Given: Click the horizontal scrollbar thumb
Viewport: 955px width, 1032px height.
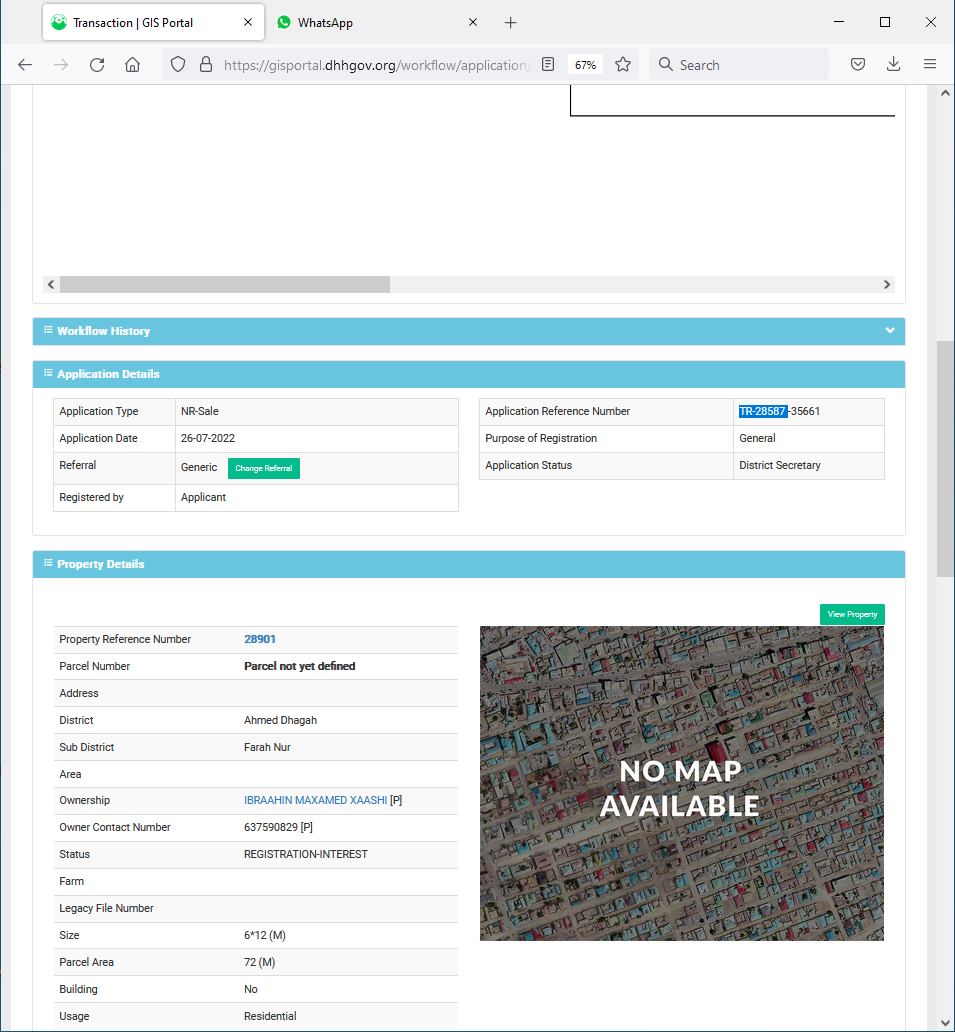Looking at the screenshot, I should coord(225,284).
